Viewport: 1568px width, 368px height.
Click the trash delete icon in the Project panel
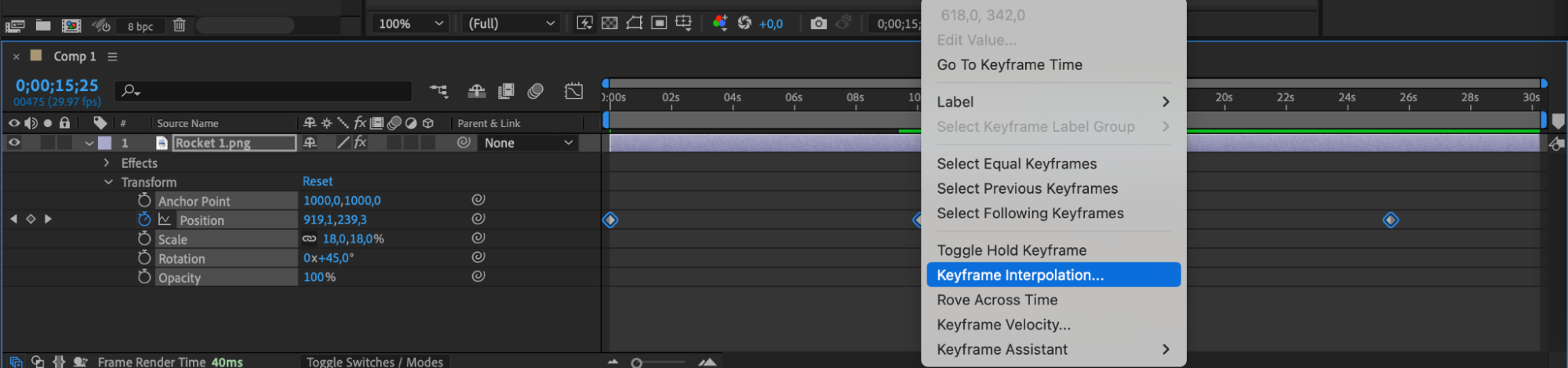[x=179, y=25]
